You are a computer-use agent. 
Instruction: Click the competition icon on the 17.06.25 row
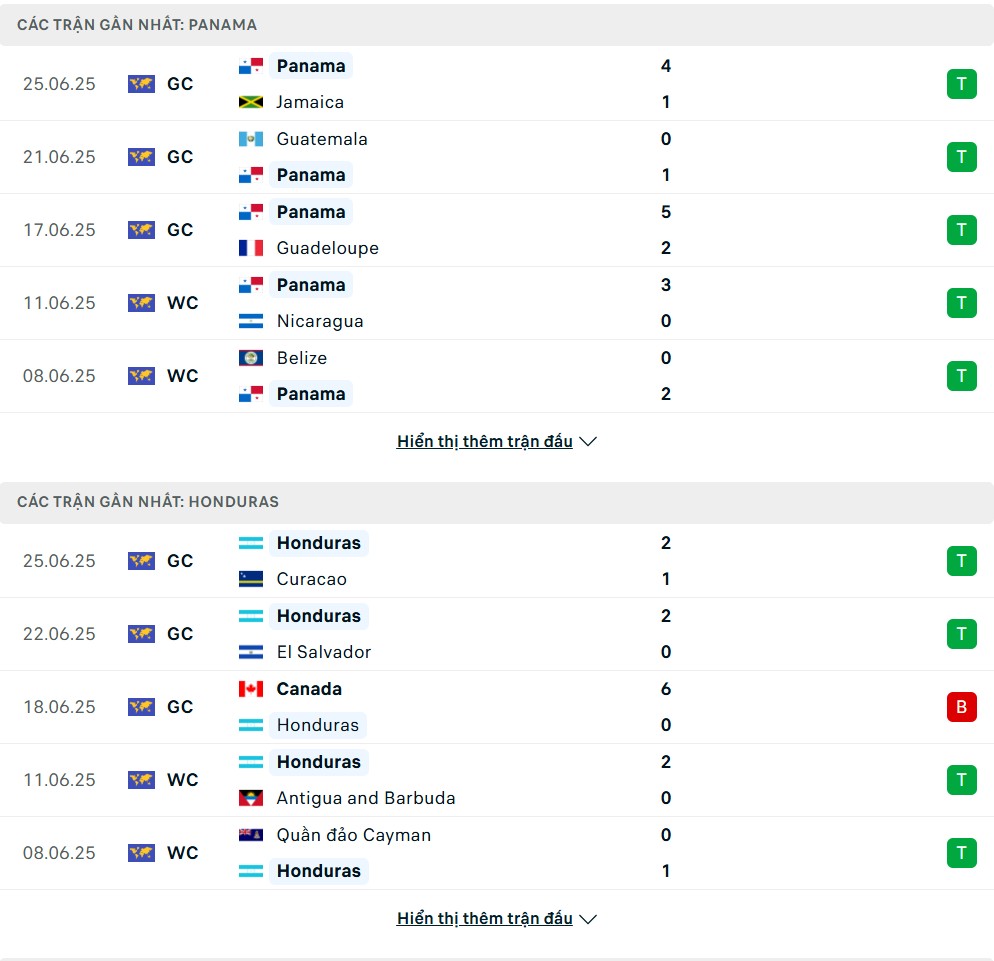point(141,229)
